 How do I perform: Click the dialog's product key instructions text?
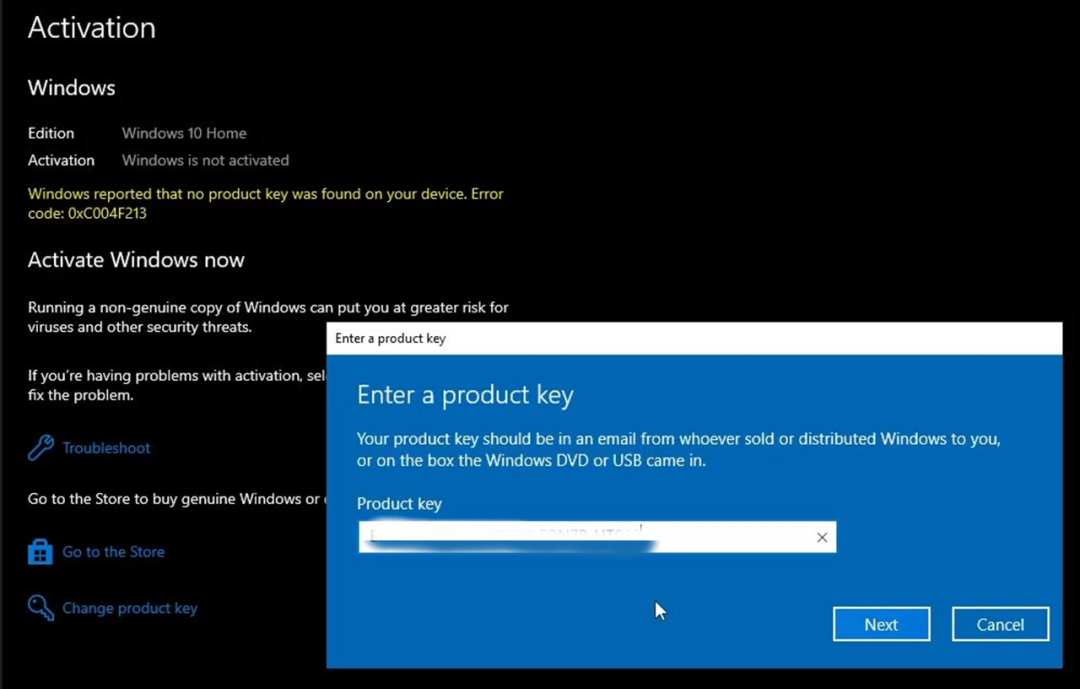pos(678,450)
